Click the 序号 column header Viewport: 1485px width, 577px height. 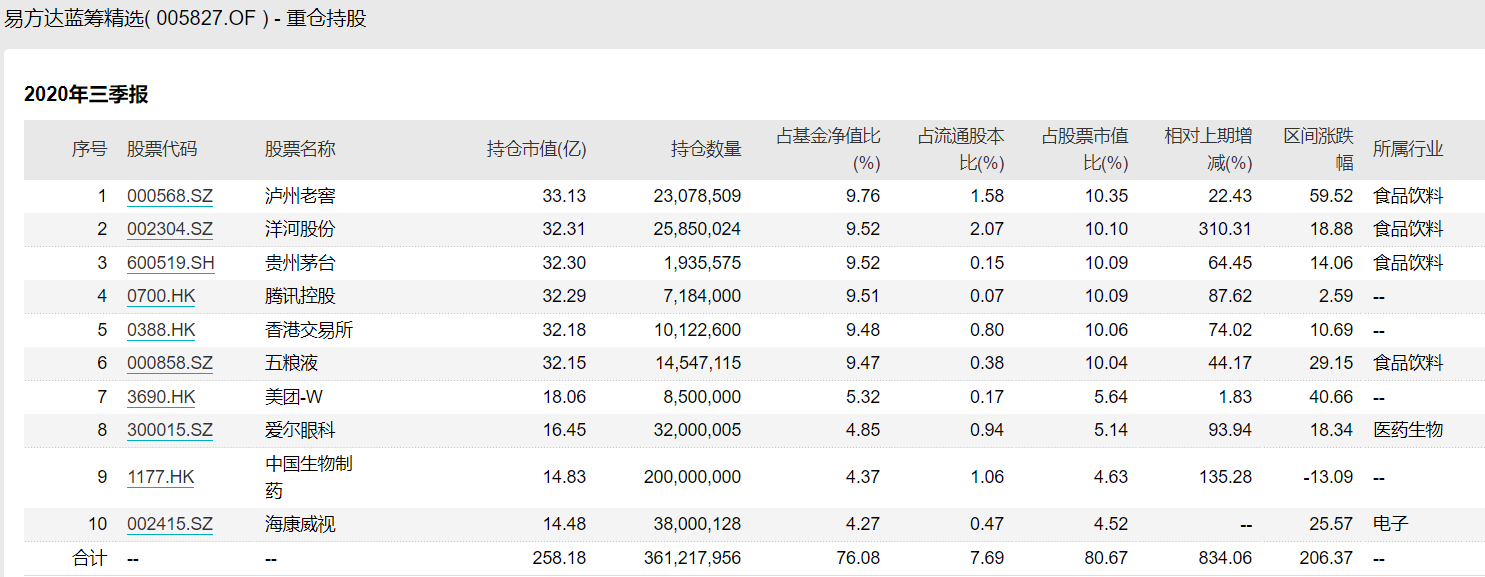tap(89, 149)
